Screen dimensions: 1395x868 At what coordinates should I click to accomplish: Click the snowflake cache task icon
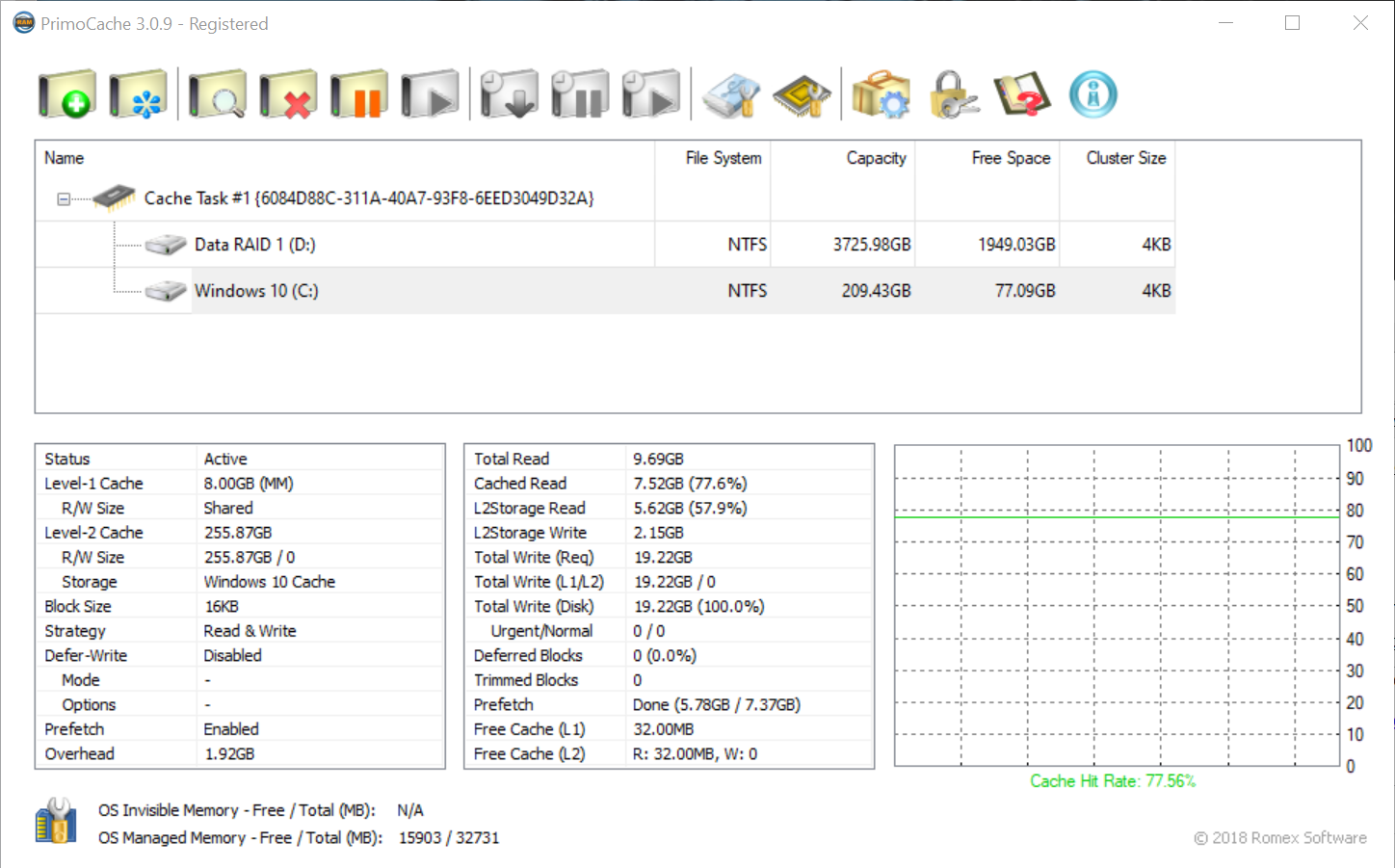(138, 94)
